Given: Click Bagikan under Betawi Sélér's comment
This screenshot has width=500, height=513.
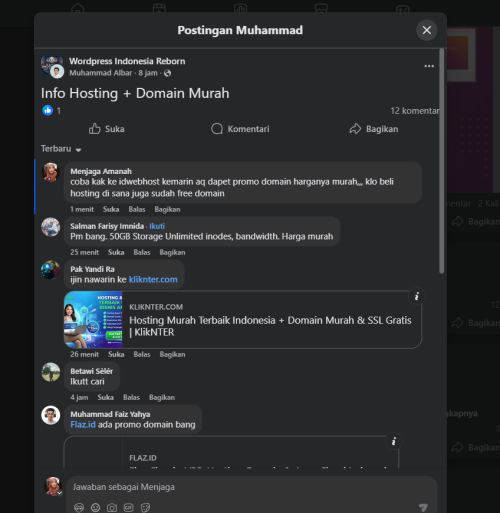Looking at the screenshot, I should (162, 397).
